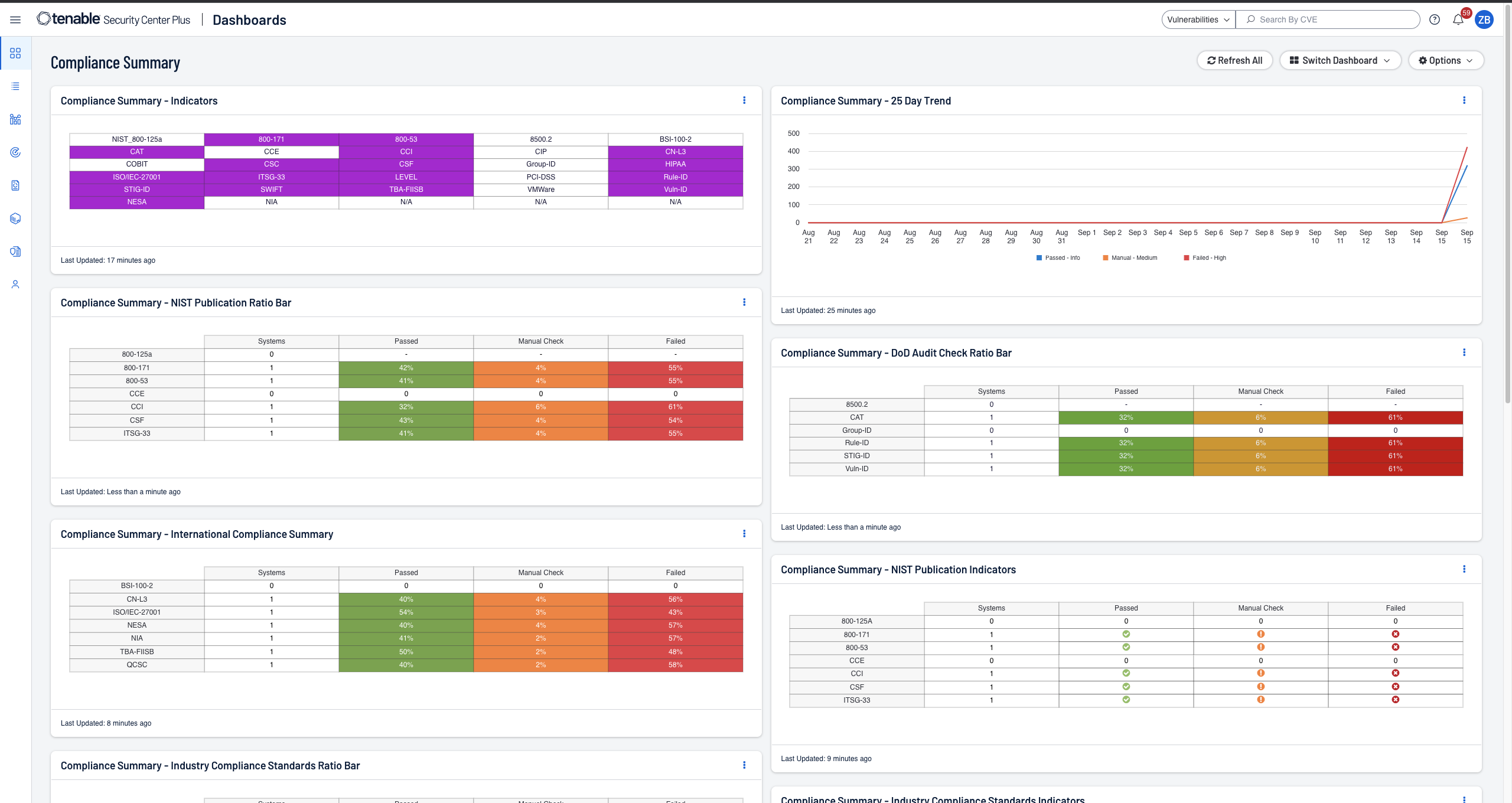Open Indicators widget three-dot menu
The width and height of the screenshot is (1512, 803).
744,100
